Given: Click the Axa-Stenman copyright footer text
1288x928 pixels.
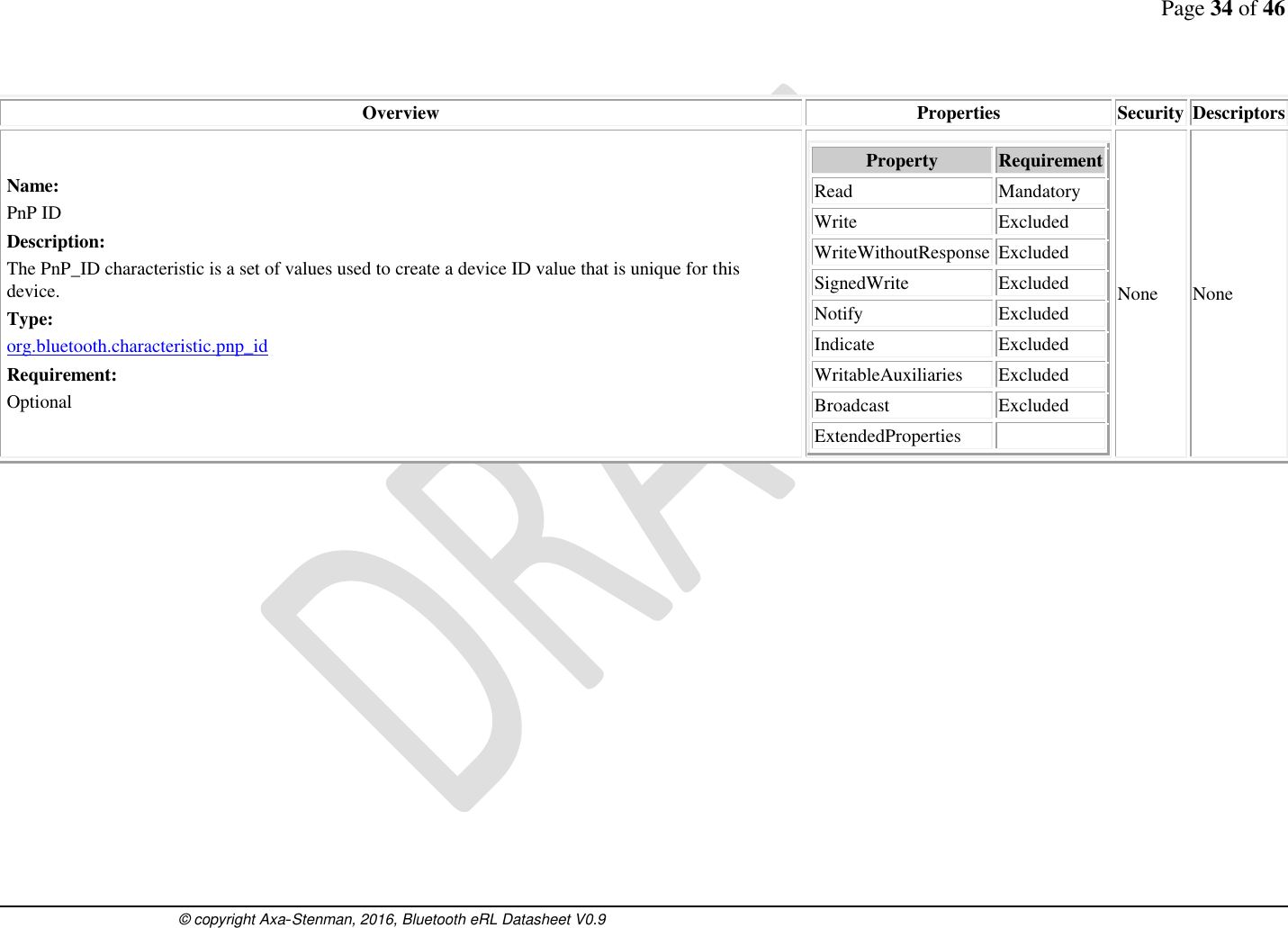Looking at the screenshot, I should [x=392, y=919].
